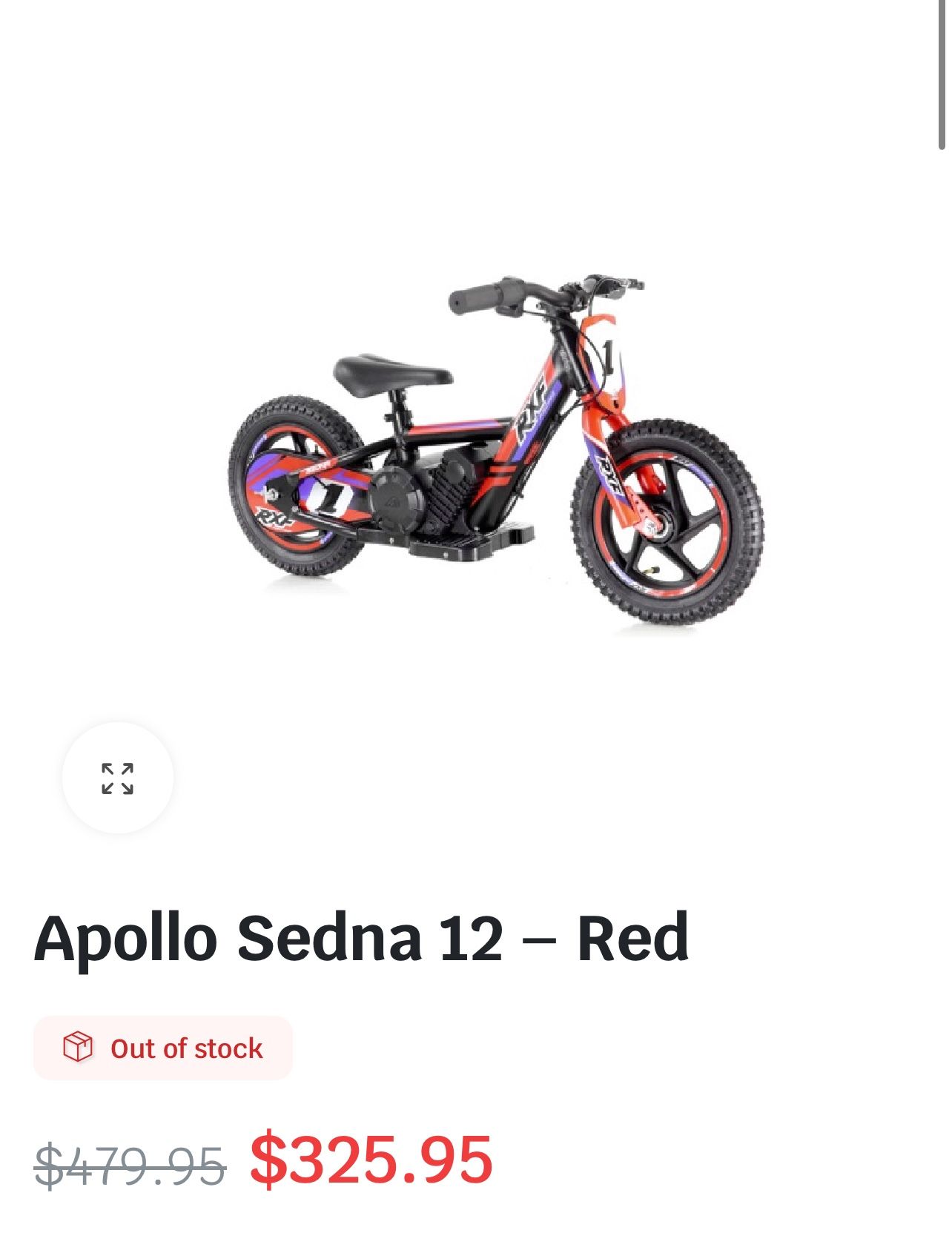This screenshot has height=1233, width=952.
Task: Open the fullscreen image expand icon
Action: point(117,778)
